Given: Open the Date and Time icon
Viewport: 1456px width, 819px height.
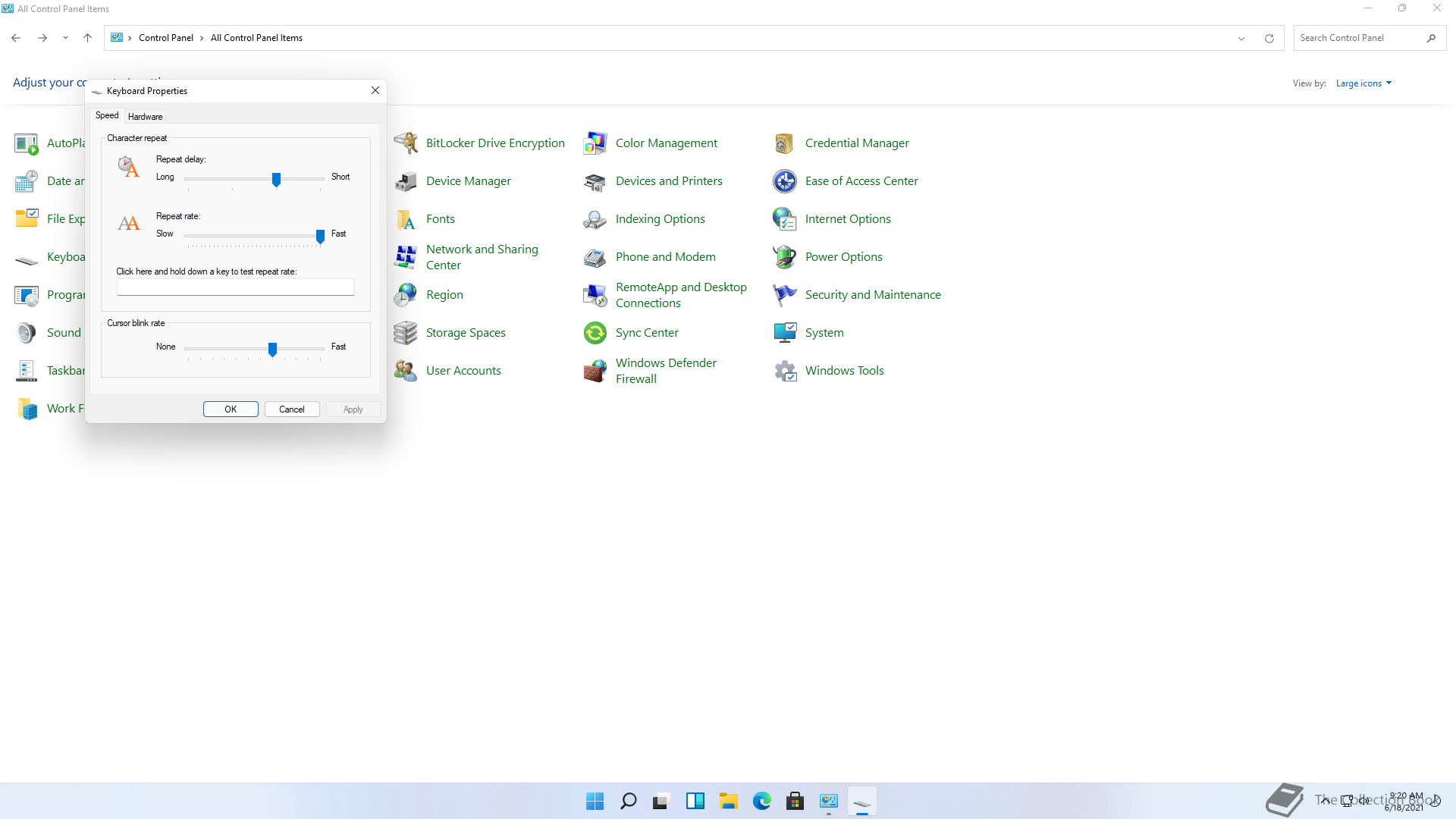Looking at the screenshot, I should pyautogui.click(x=27, y=180).
